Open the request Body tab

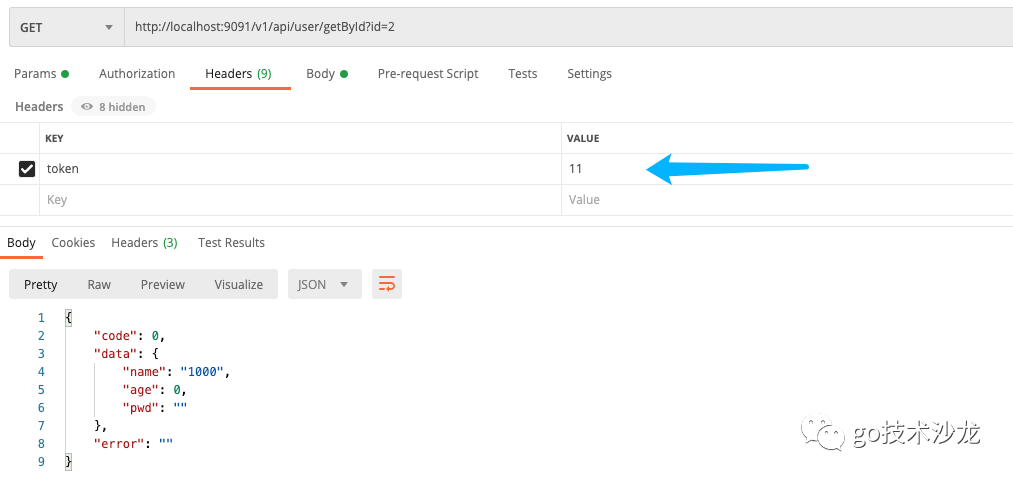click(x=327, y=74)
